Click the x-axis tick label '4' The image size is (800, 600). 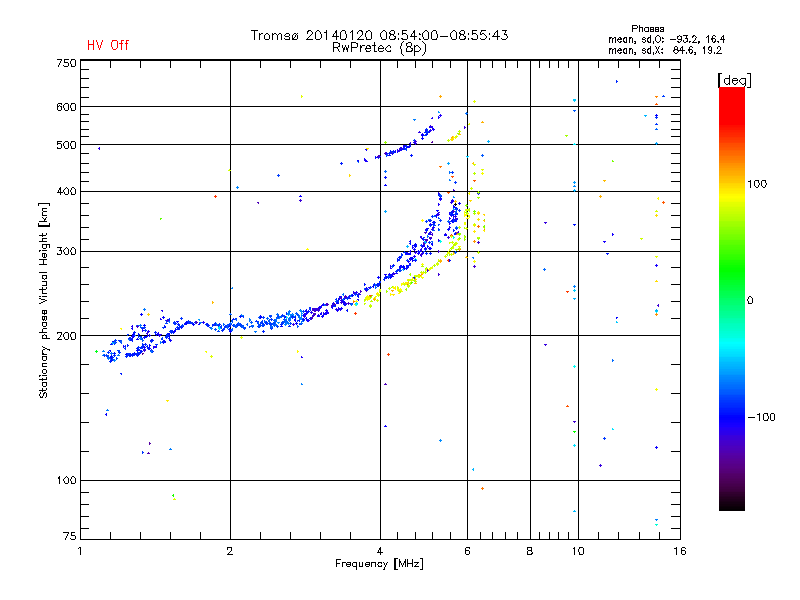pyautogui.click(x=380, y=551)
